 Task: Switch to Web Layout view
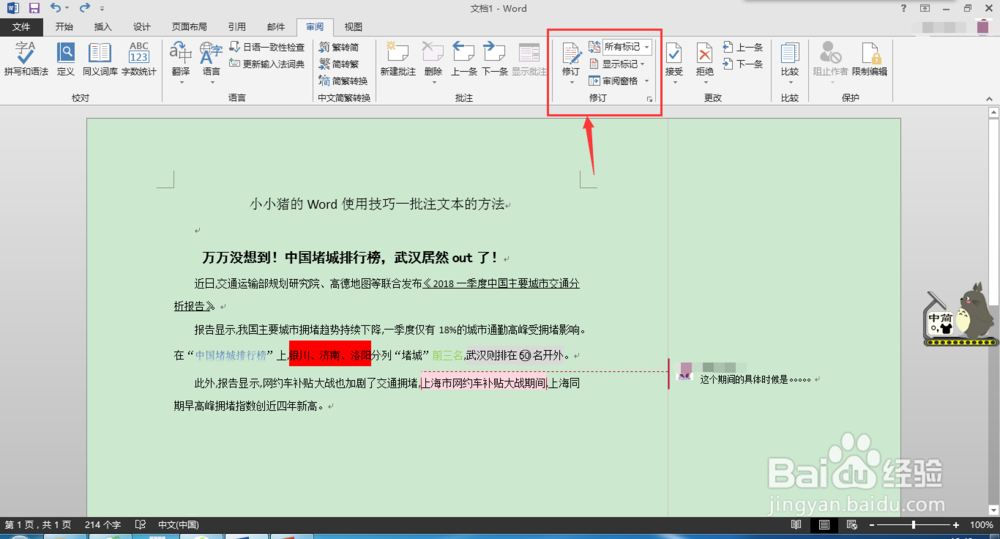pos(852,524)
